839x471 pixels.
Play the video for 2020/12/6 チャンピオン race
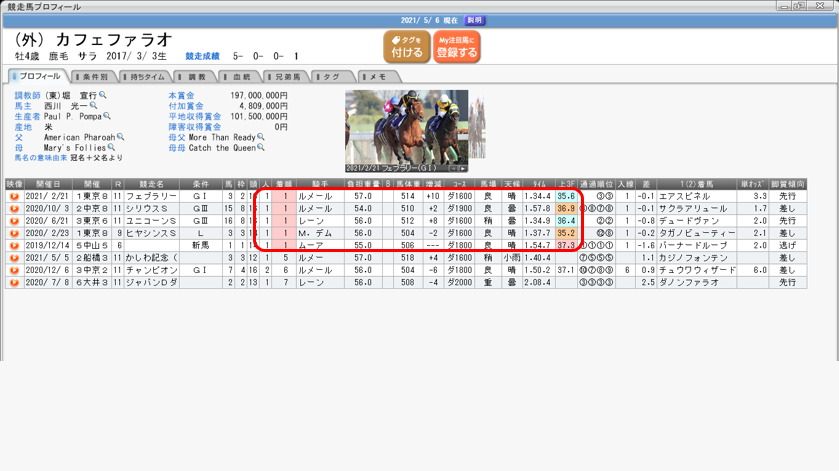[x=14, y=270]
